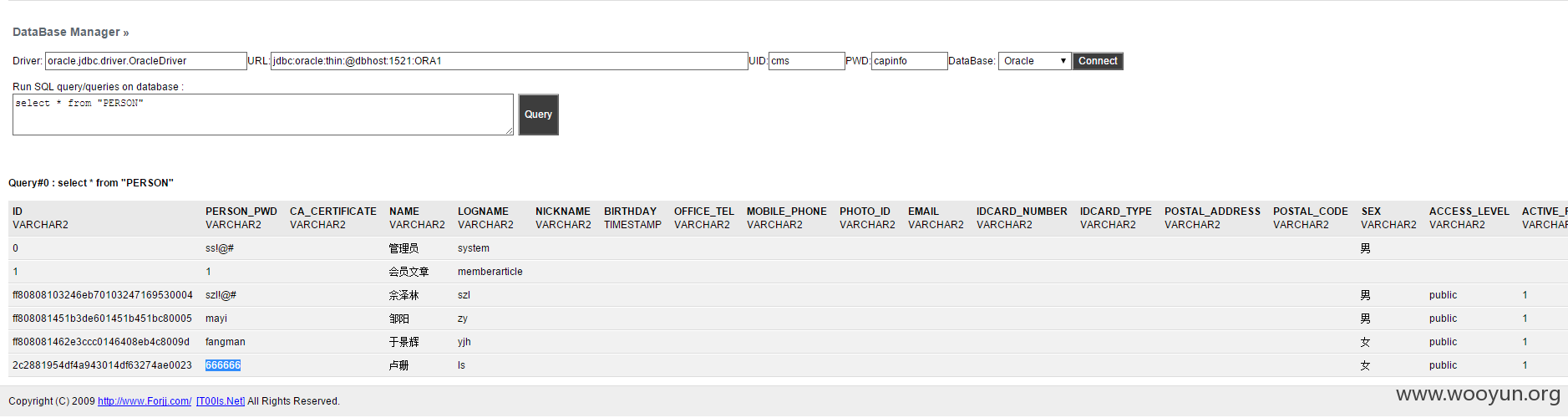Click the Connect button
The height and width of the screenshot is (418, 1568).
1098,61
